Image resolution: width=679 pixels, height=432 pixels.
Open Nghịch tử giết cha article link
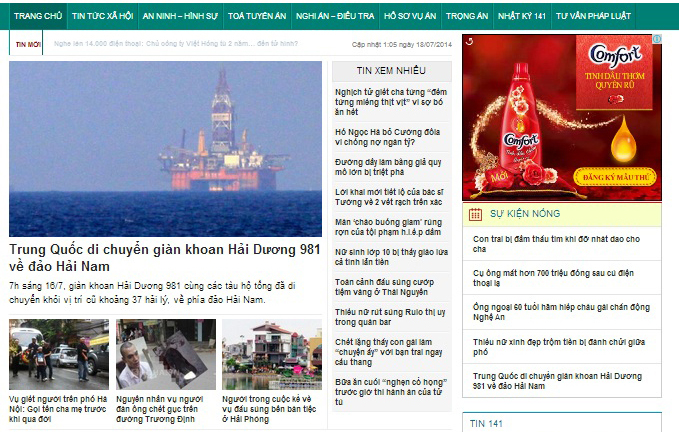(x=391, y=102)
